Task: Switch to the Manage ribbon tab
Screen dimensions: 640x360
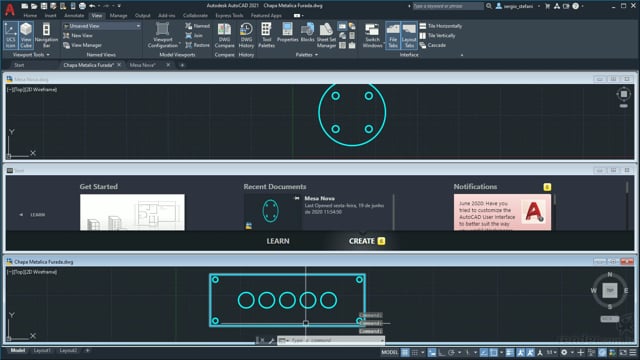Action: pos(118,16)
